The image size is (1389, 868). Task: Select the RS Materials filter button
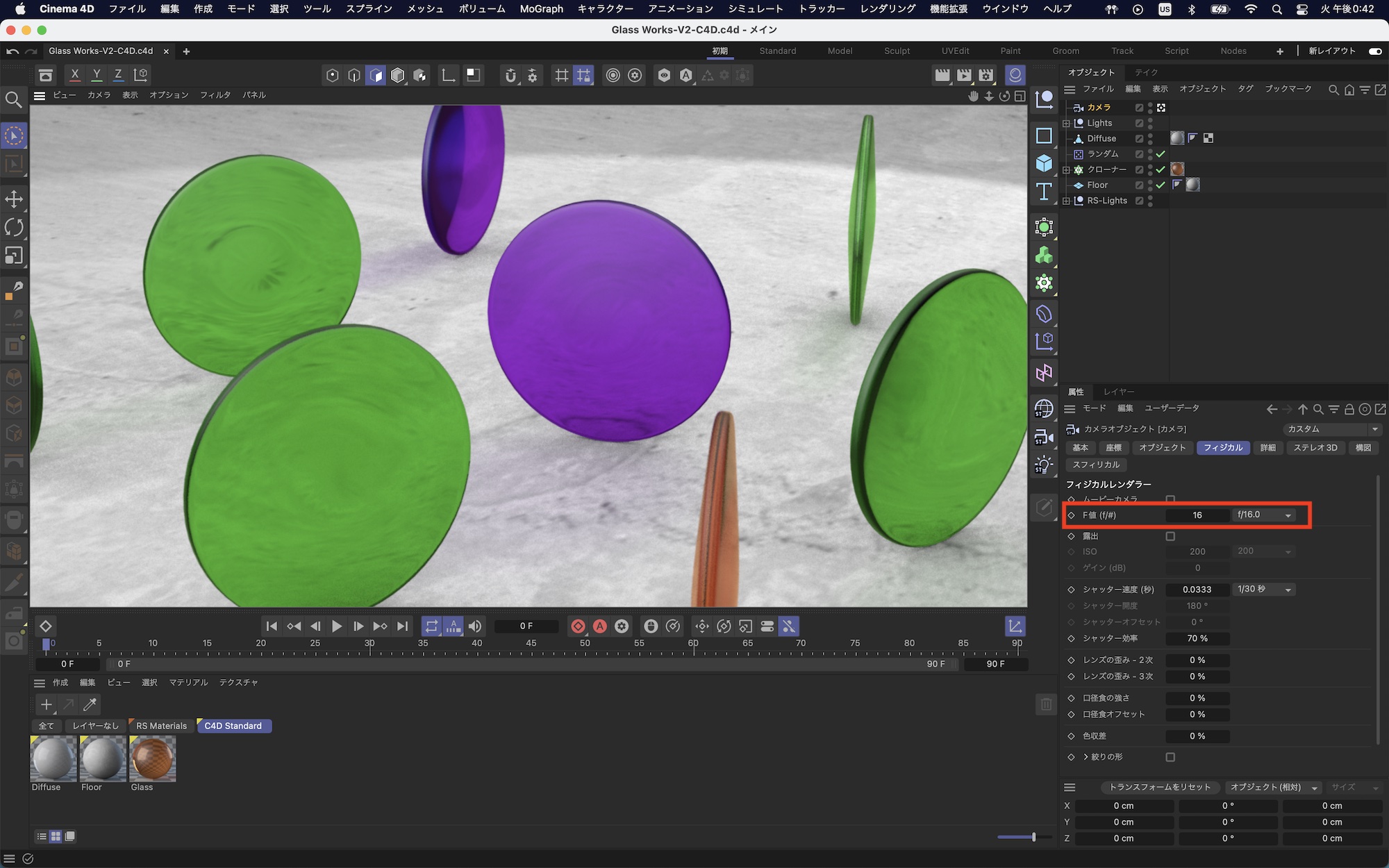161,726
